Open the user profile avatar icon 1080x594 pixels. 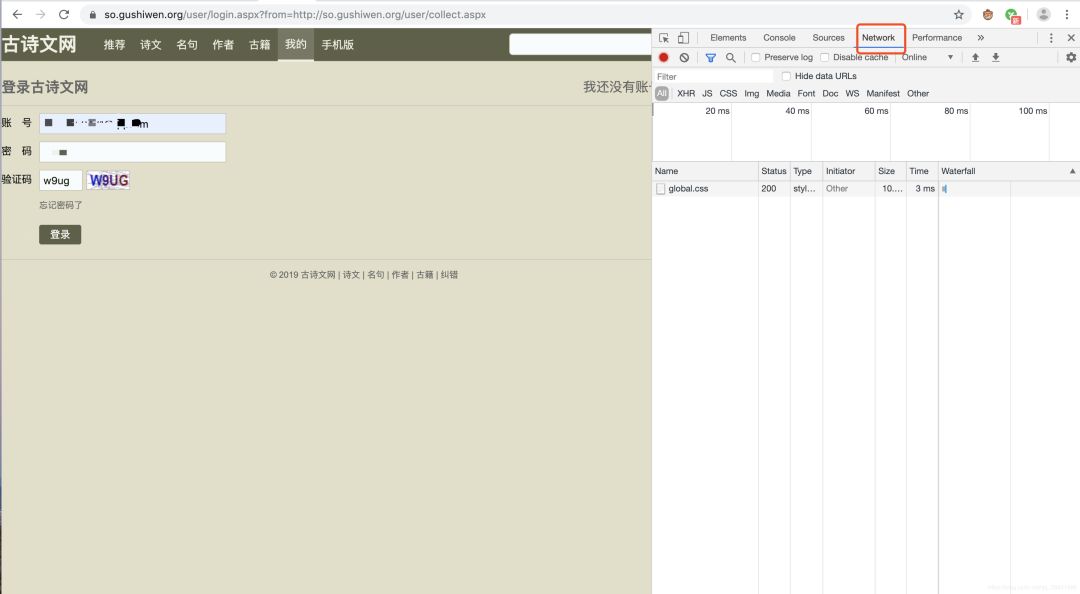[x=1043, y=14]
